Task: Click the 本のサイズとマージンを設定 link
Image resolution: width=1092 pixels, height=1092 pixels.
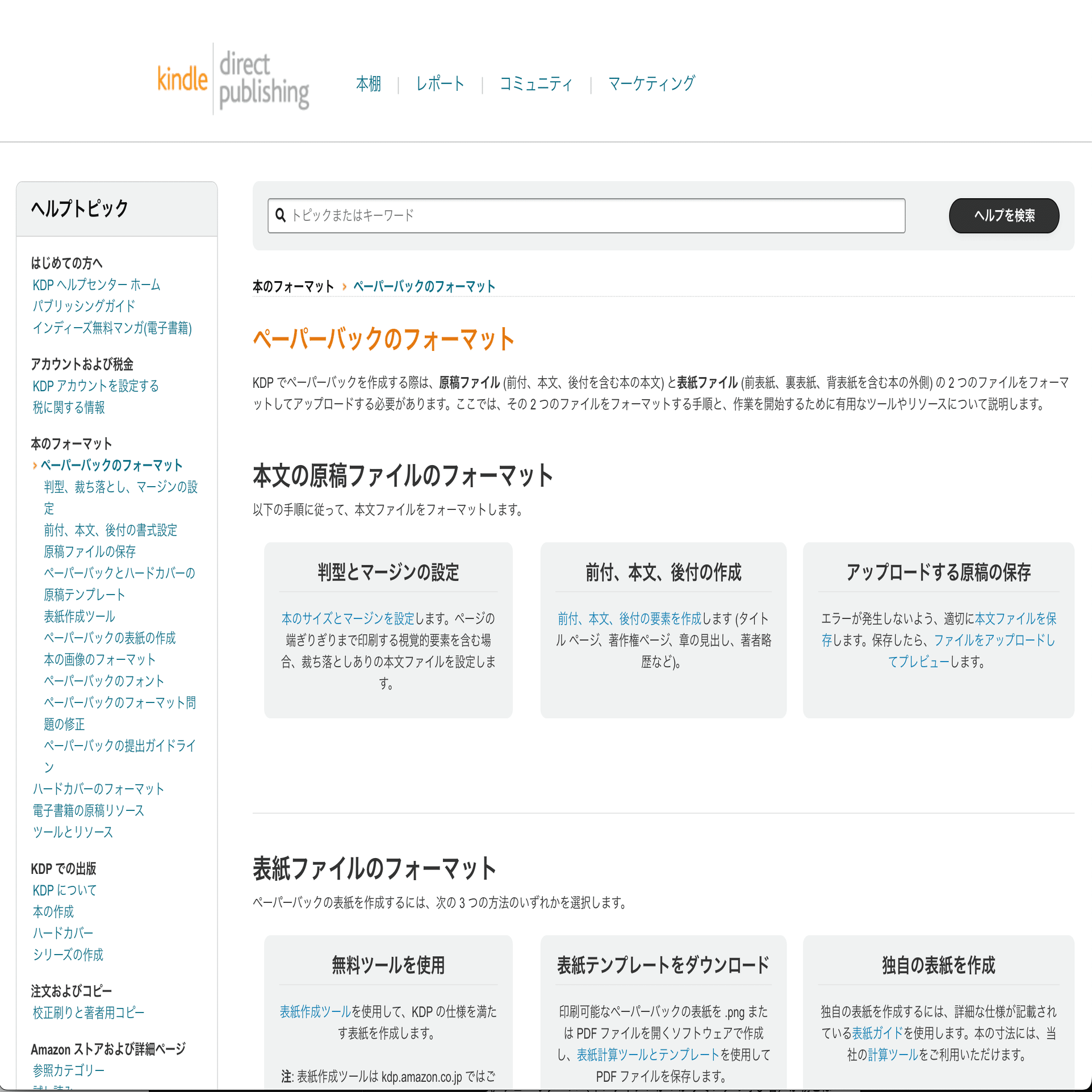Action: [x=348, y=619]
